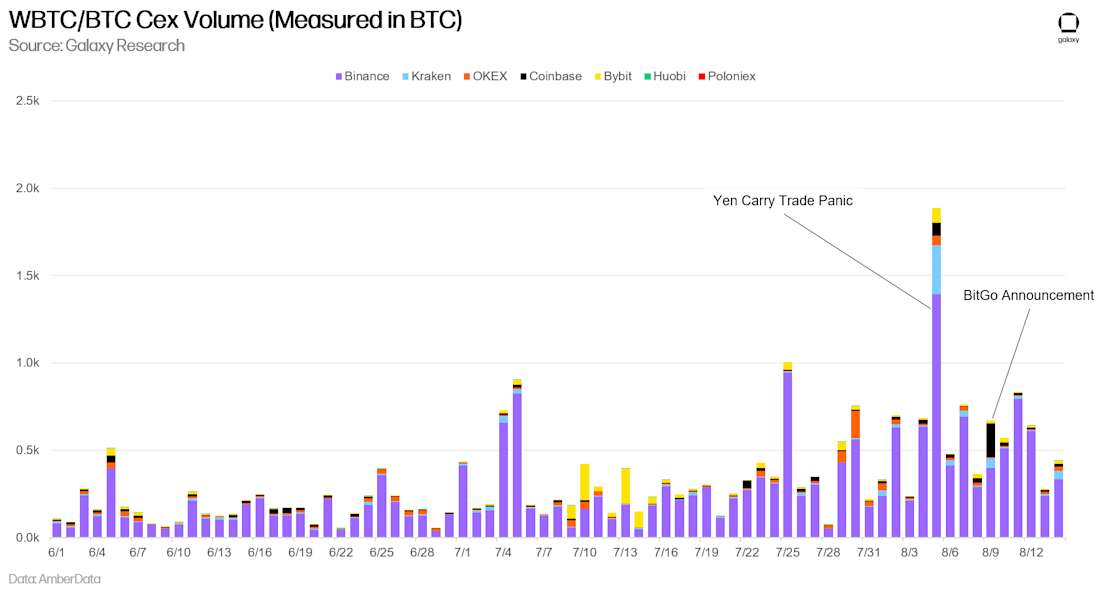Click the 8/12 x-axis date label
Screen dimensions: 1100x590
(x=1031, y=552)
